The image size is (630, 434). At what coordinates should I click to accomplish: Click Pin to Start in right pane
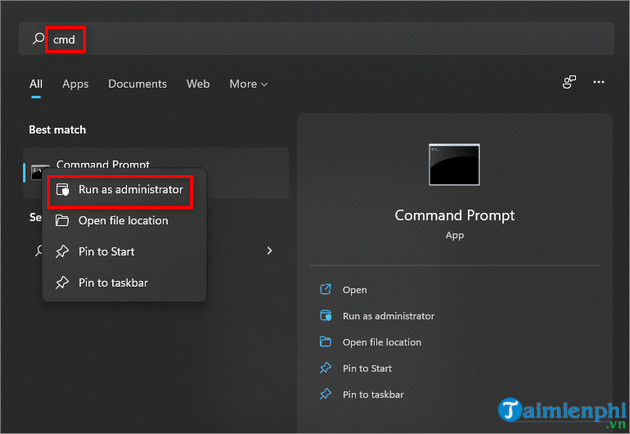367,368
